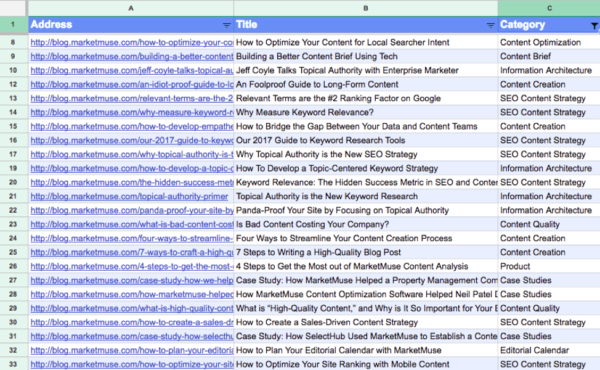Select row 19 header number

point(13,168)
